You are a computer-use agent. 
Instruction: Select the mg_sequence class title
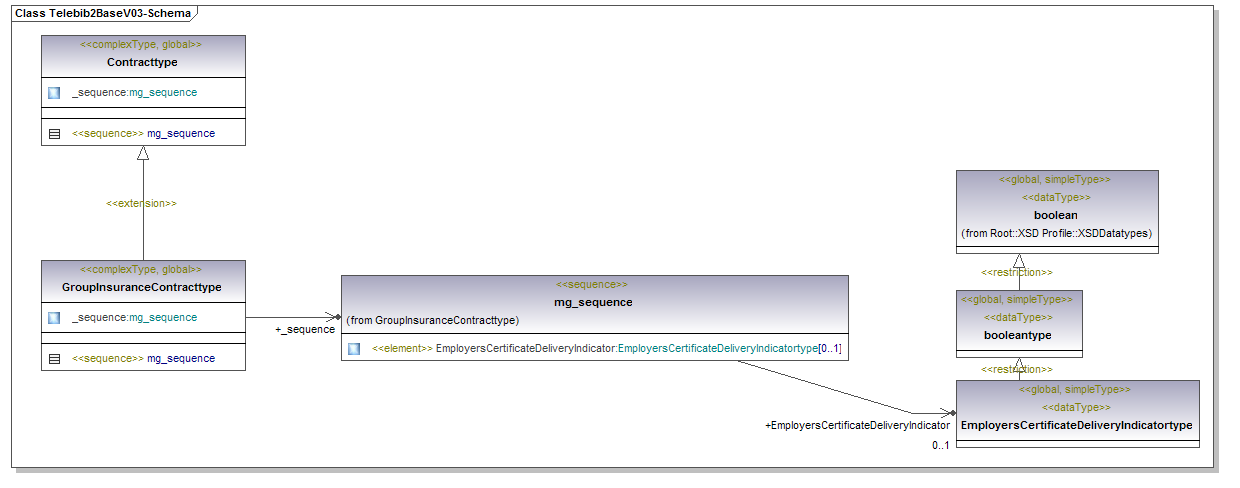[593, 302]
